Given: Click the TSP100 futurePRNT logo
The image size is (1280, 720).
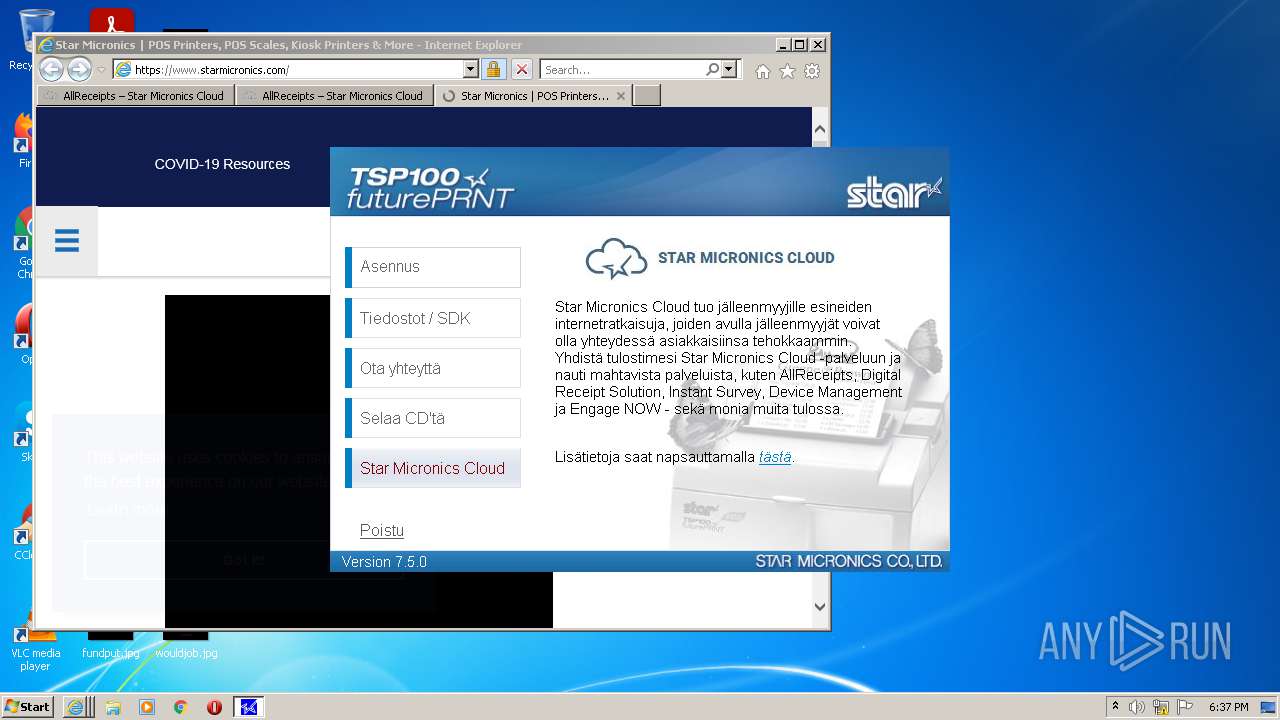Looking at the screenshot, I should [x=430, y=188].
